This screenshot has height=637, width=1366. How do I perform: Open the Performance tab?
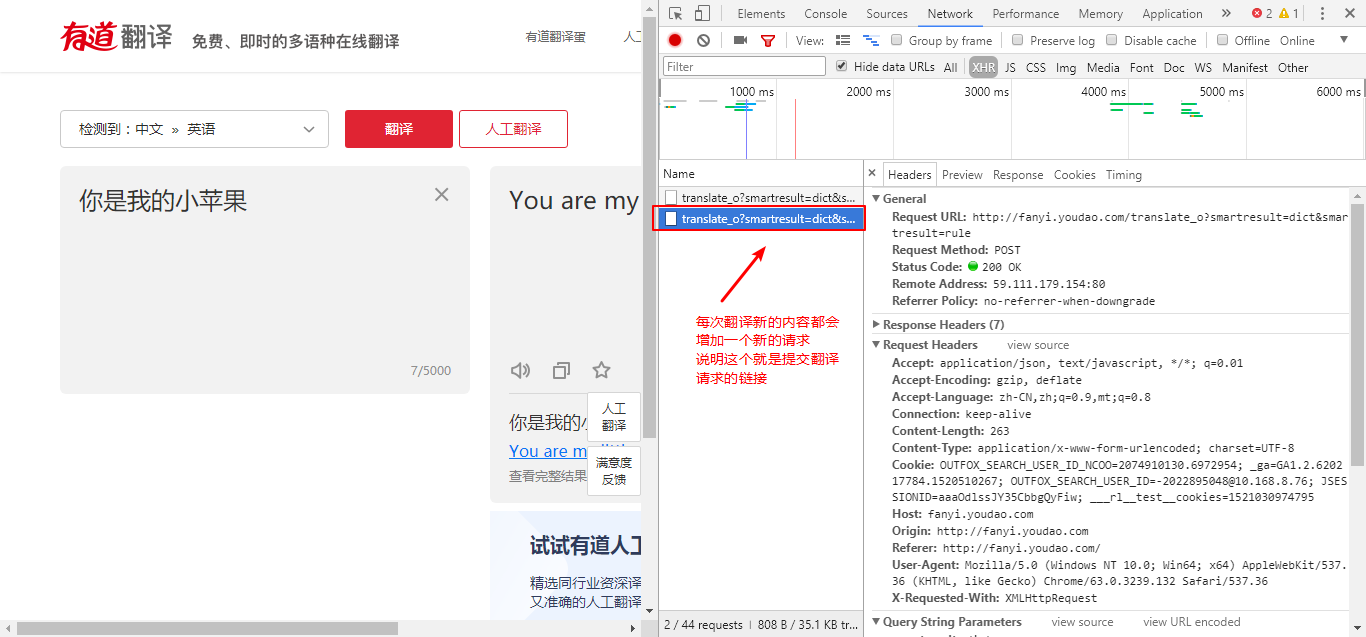(x=1026, y=13)
